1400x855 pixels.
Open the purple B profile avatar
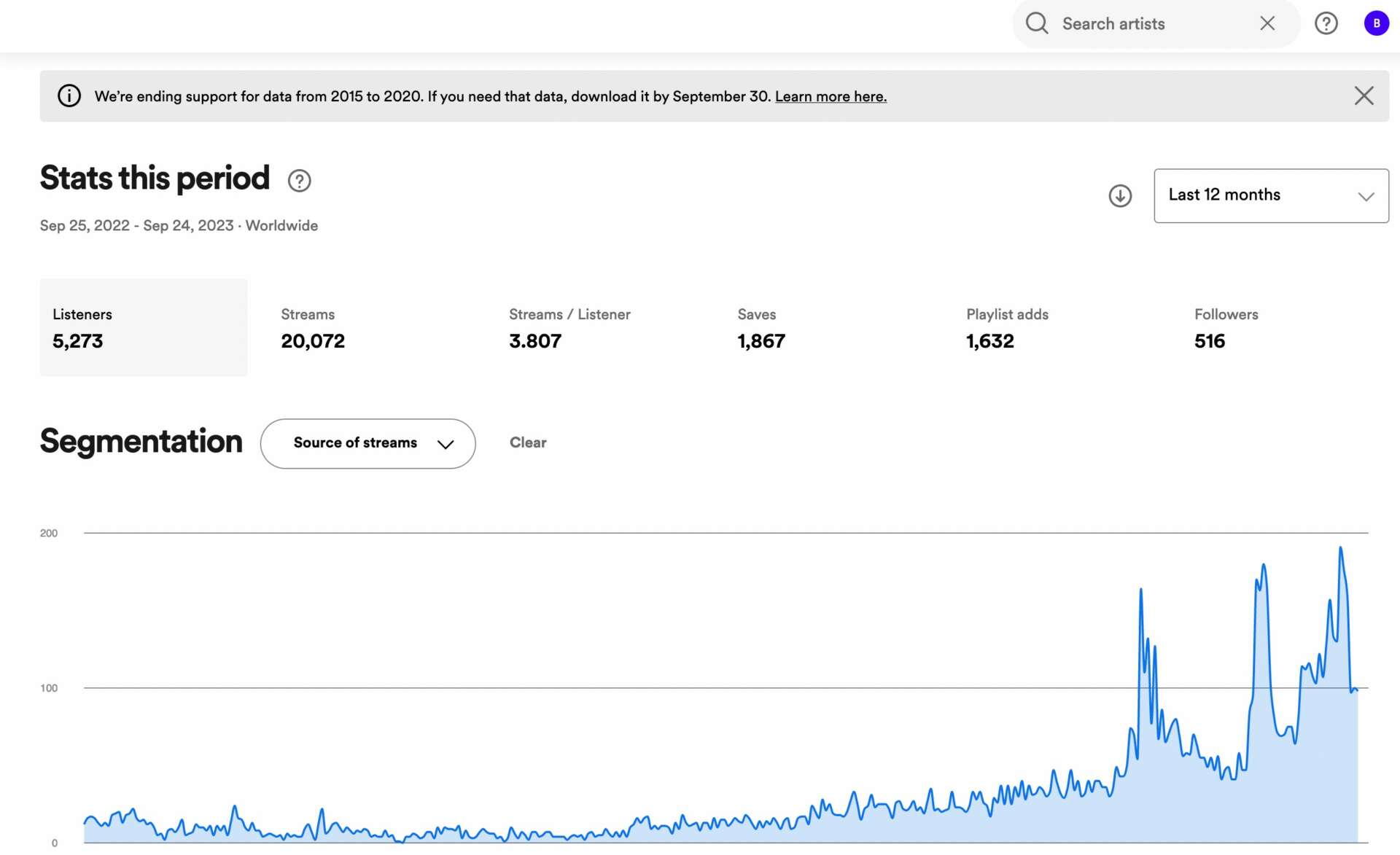[1376, 23]
